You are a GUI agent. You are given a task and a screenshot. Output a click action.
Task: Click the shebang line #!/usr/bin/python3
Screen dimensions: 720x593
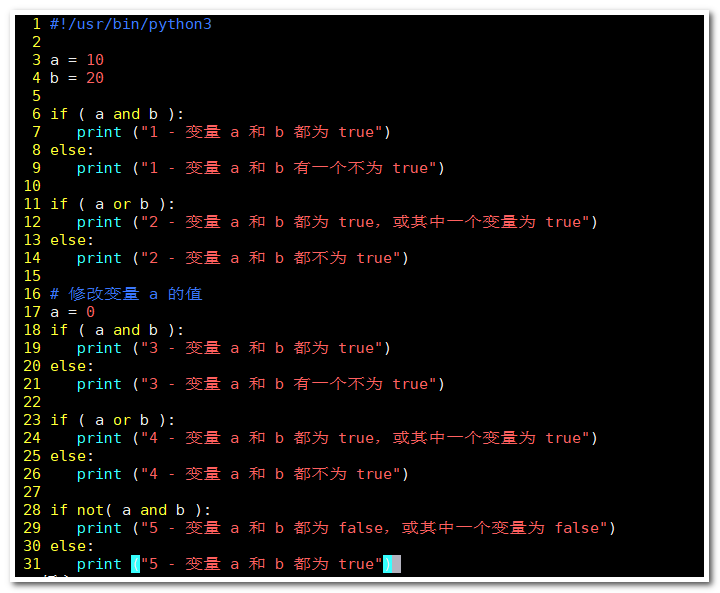pyautogui.click(x=131, y=24)
